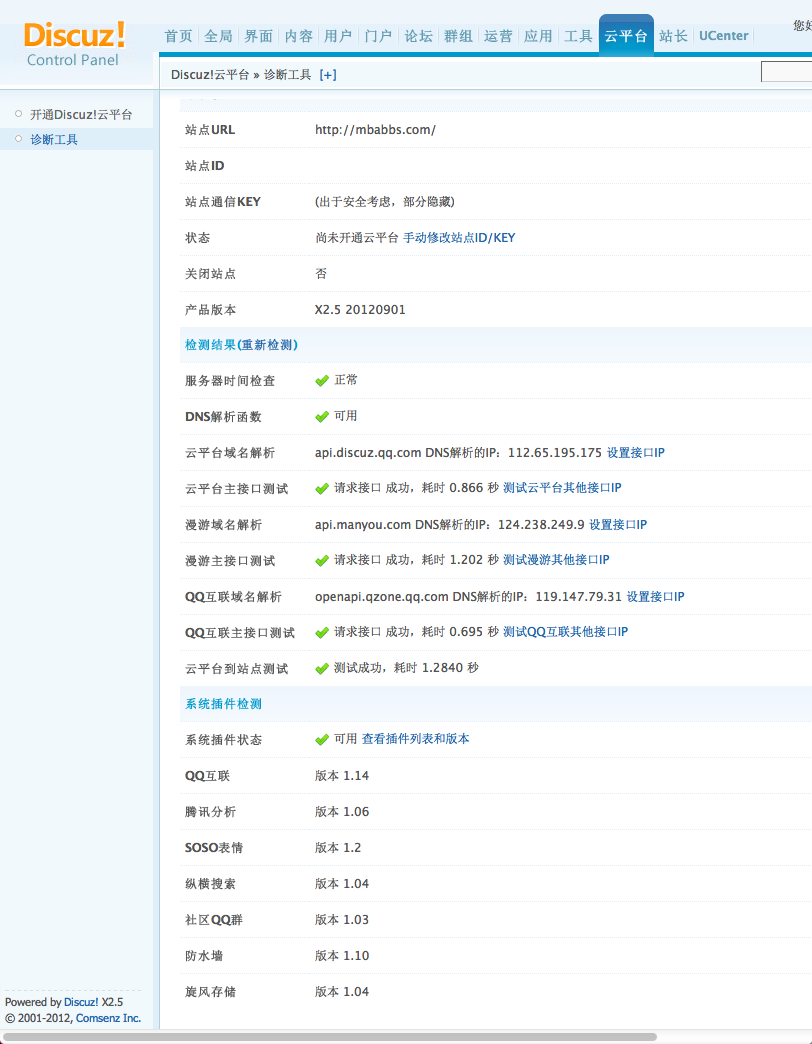Open the 首页 tab
The image size is (812, 1044).
[x=178, y=36]
